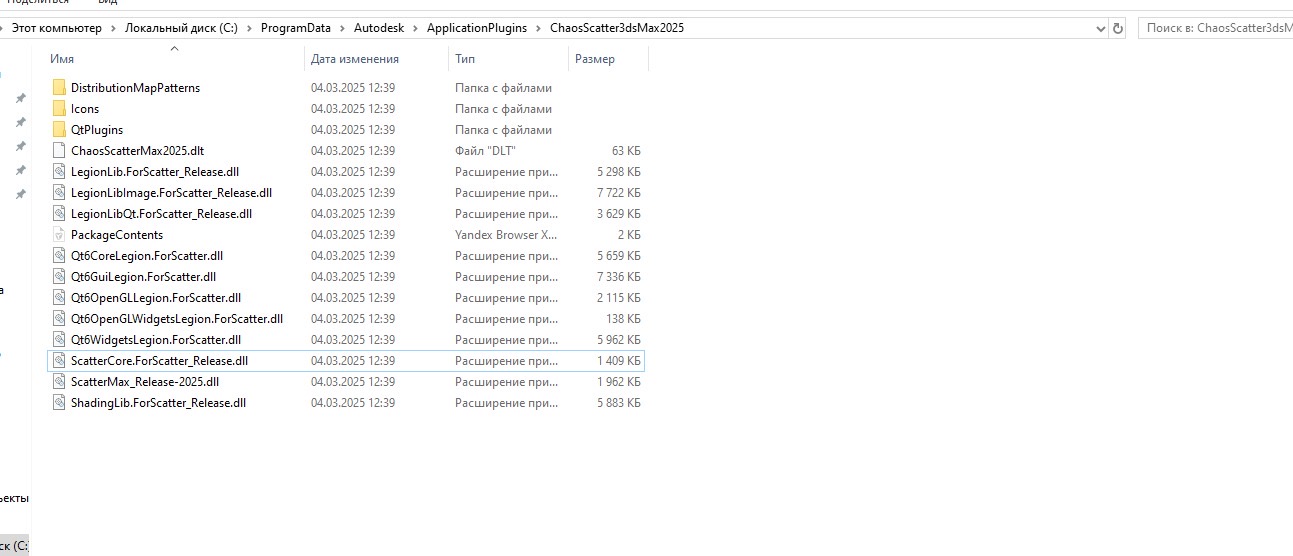Expand the chevron after ProgramData breadcrumb
1293x556 pixels.
click(x=342, y=28)
